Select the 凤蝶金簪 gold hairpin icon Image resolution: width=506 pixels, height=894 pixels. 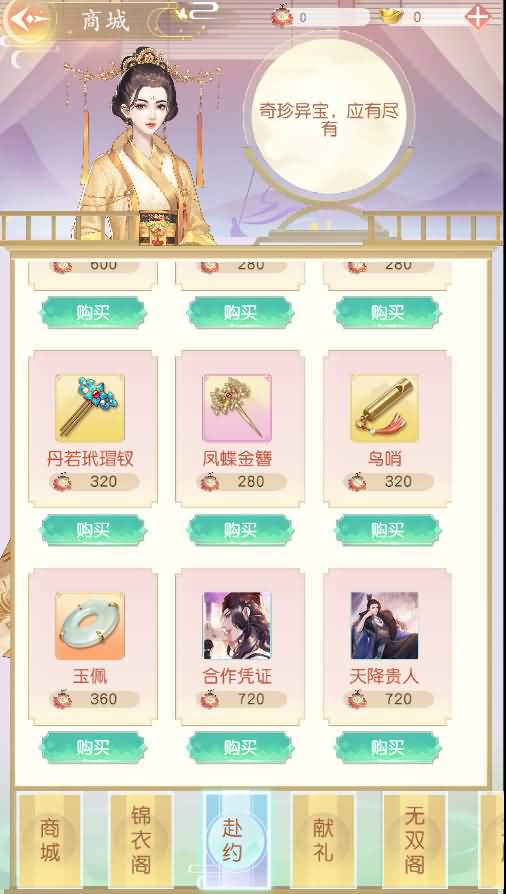click(x=237, y=408)
